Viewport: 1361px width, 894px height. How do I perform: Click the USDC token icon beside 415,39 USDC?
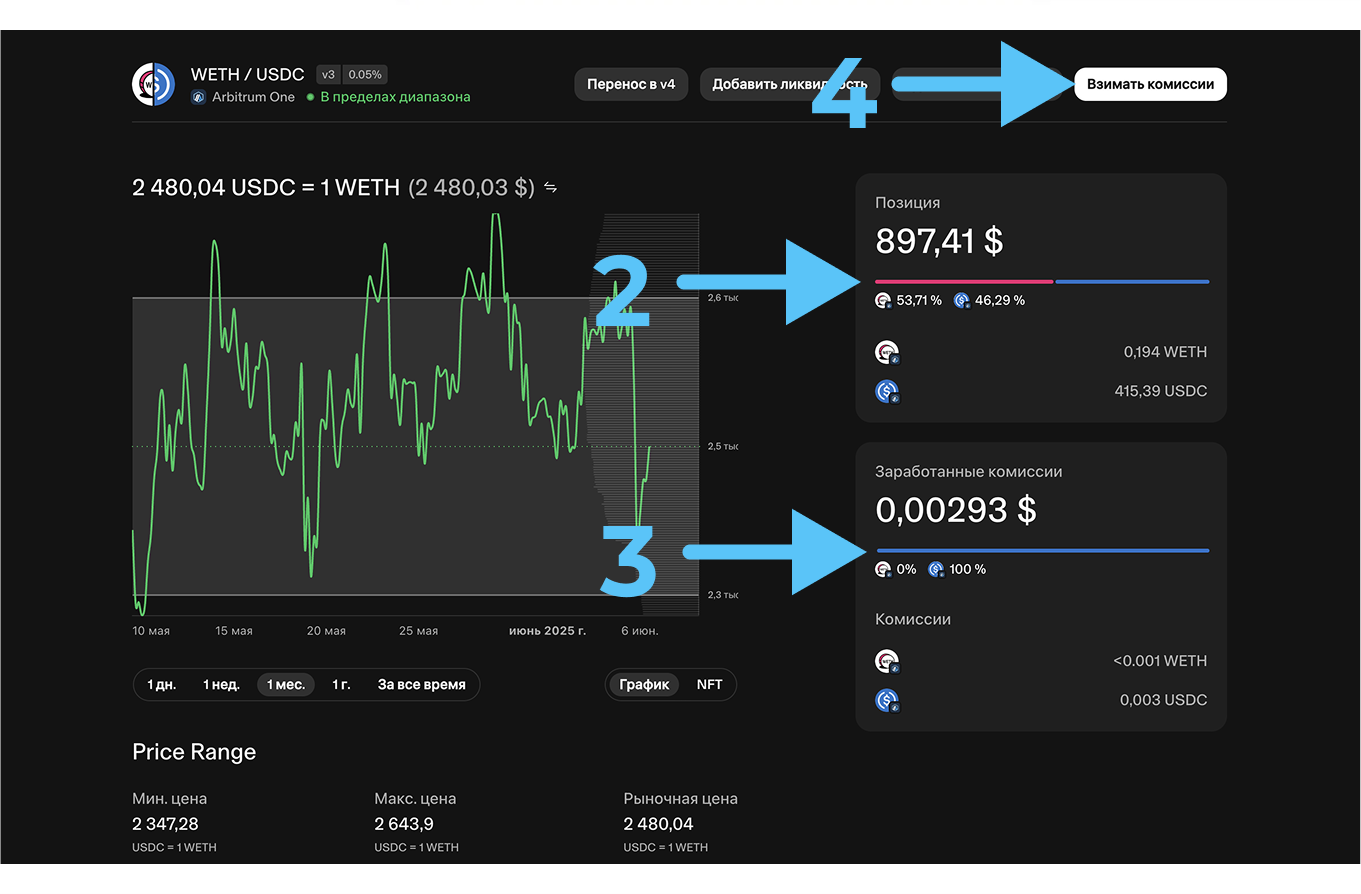click(886, 392)
